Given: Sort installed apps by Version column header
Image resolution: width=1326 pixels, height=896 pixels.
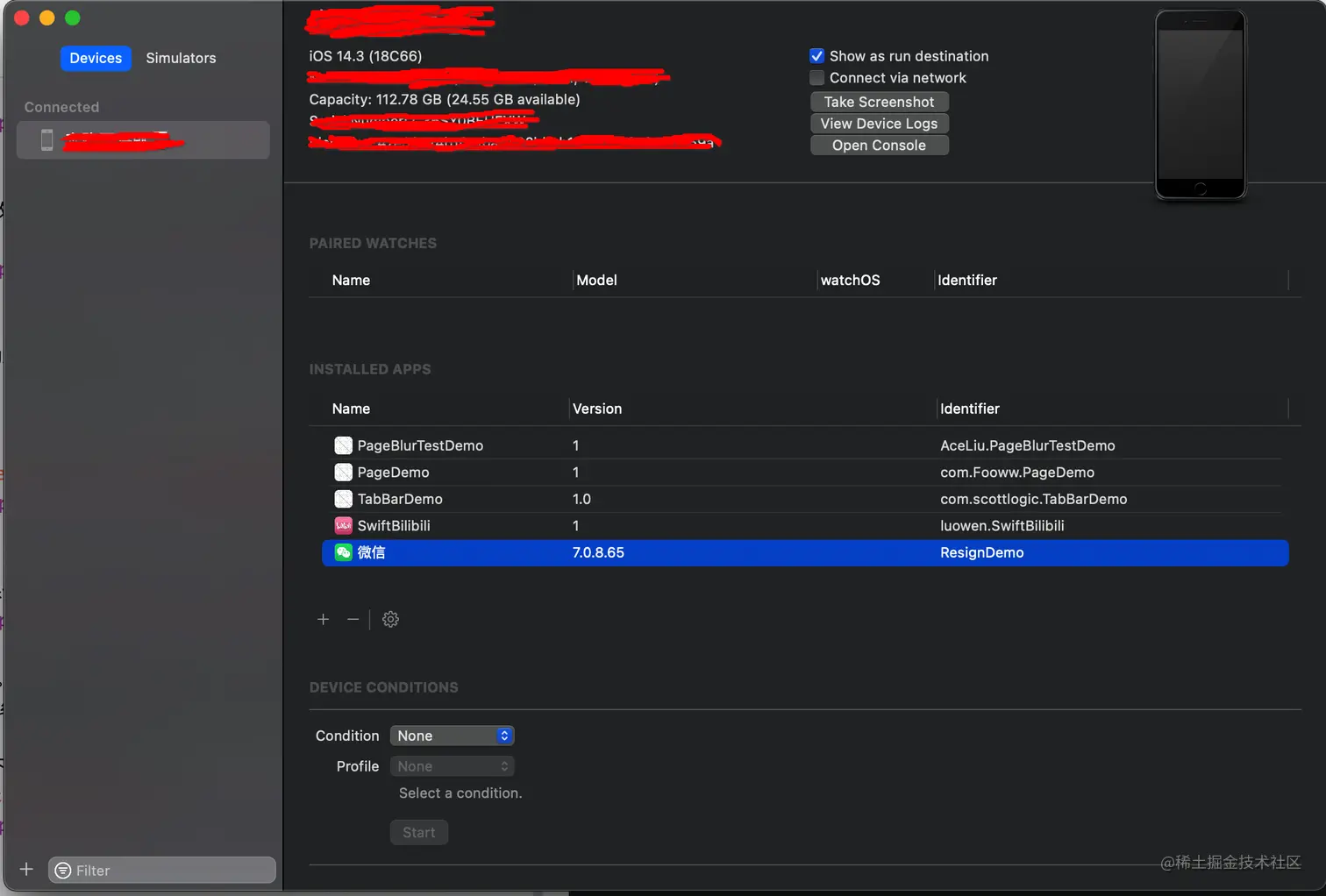Looking at the screenshot, I should (x=597, y=409).
